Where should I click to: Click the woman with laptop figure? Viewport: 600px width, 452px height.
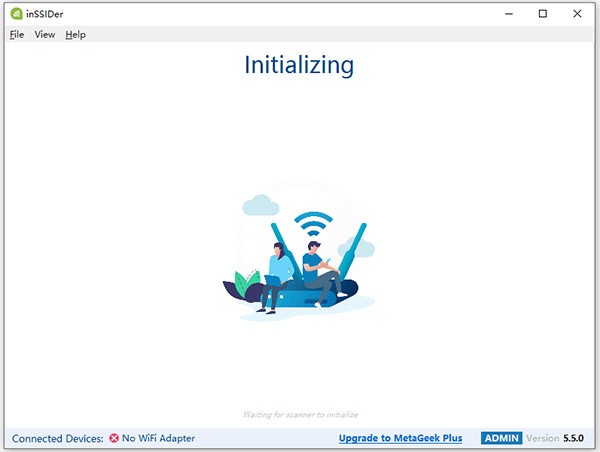[x=277, y=273]
